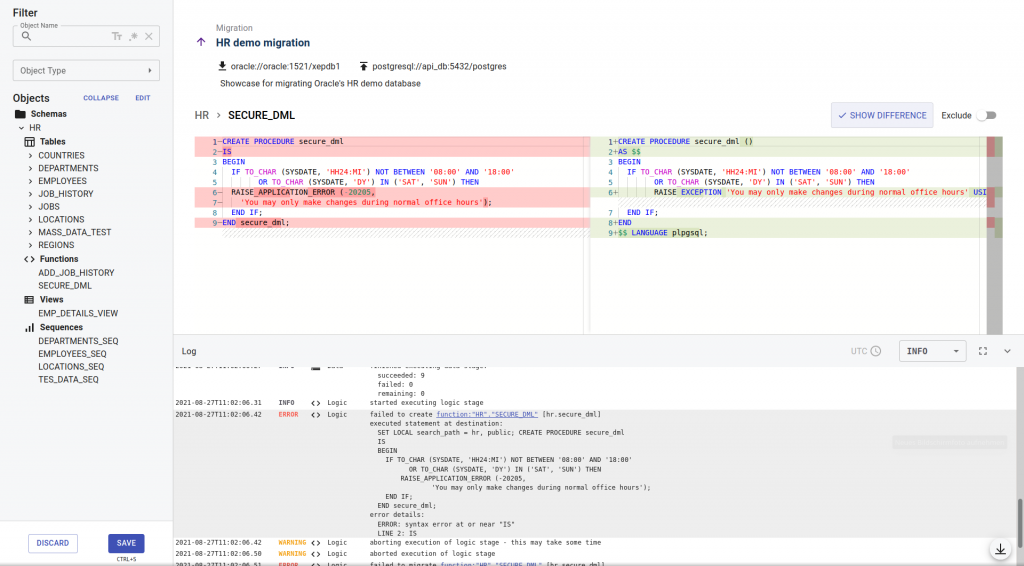Click the DISCARD button

(53, 543)
